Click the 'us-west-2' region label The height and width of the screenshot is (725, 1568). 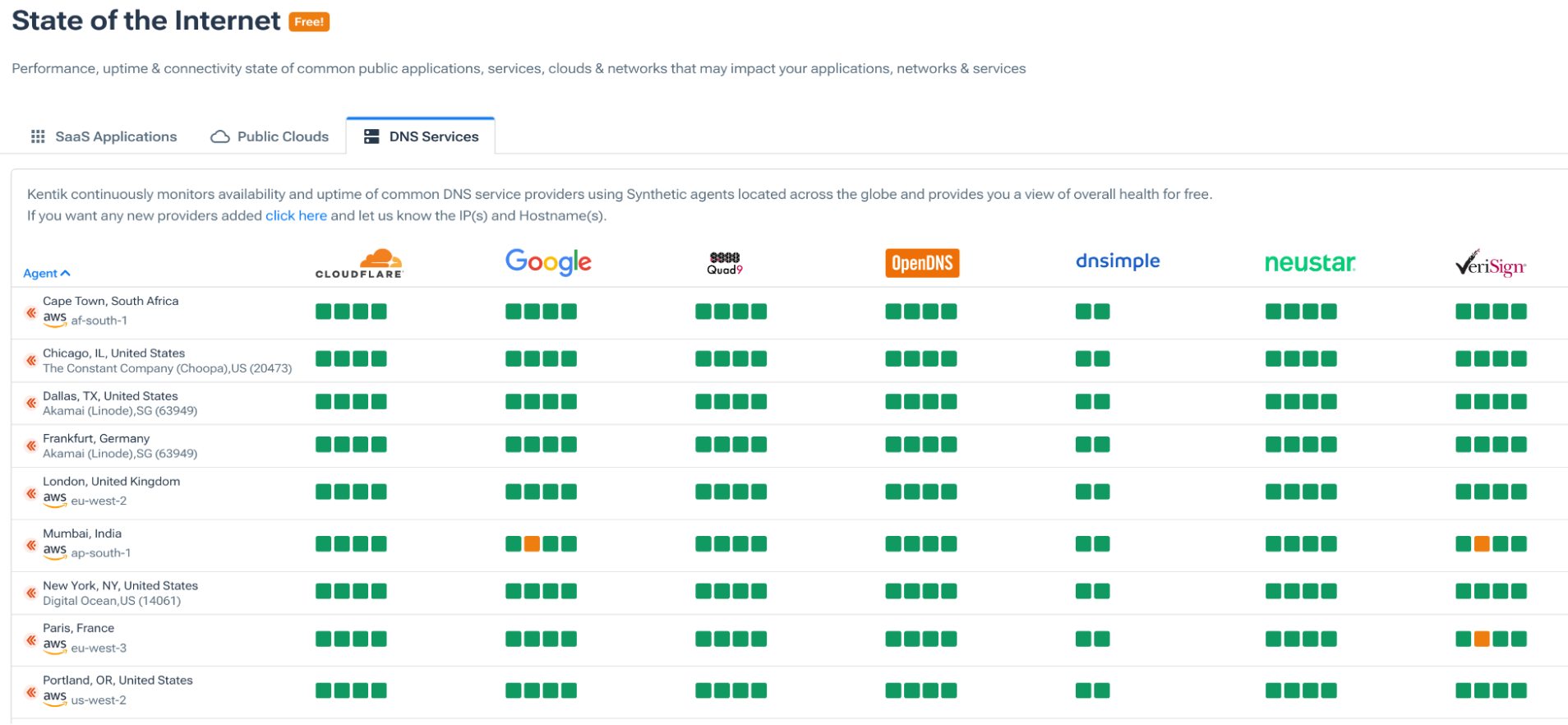click(99, 700)
